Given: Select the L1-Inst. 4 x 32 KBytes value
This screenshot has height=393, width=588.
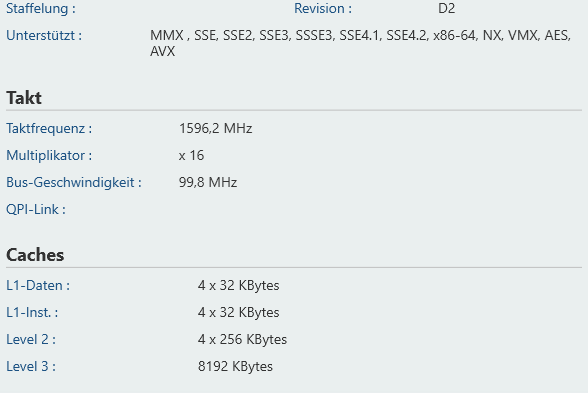Looking at the screenshot, I should click(x=238, y=313).
